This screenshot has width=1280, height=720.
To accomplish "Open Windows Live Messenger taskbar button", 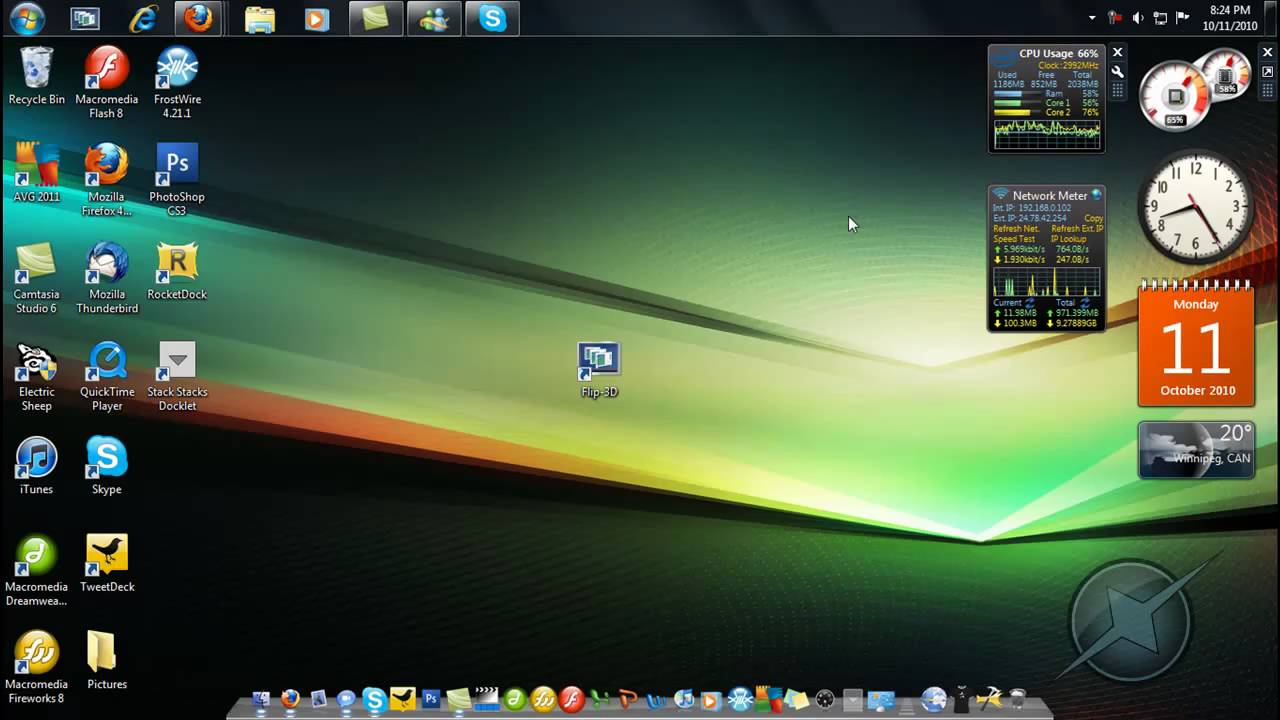I will pos(432,18).
